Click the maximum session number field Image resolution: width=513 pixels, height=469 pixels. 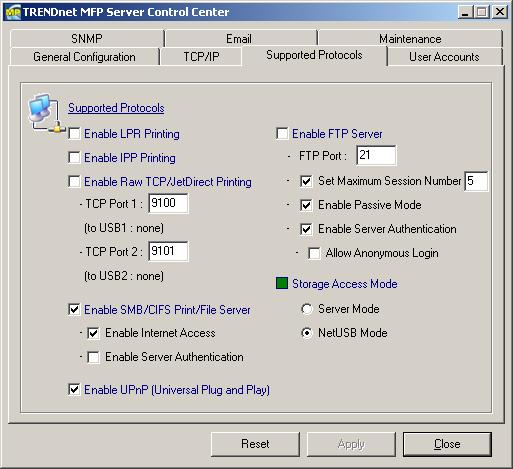click(x=476, y=181)
